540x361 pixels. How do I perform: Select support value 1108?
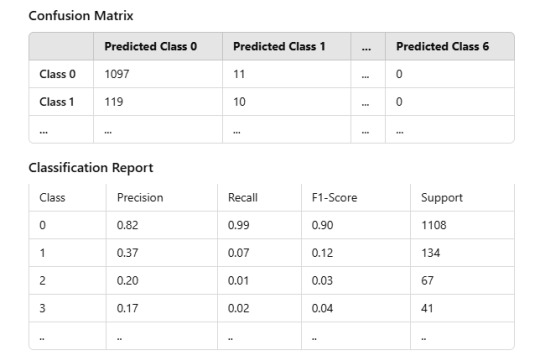434,225
